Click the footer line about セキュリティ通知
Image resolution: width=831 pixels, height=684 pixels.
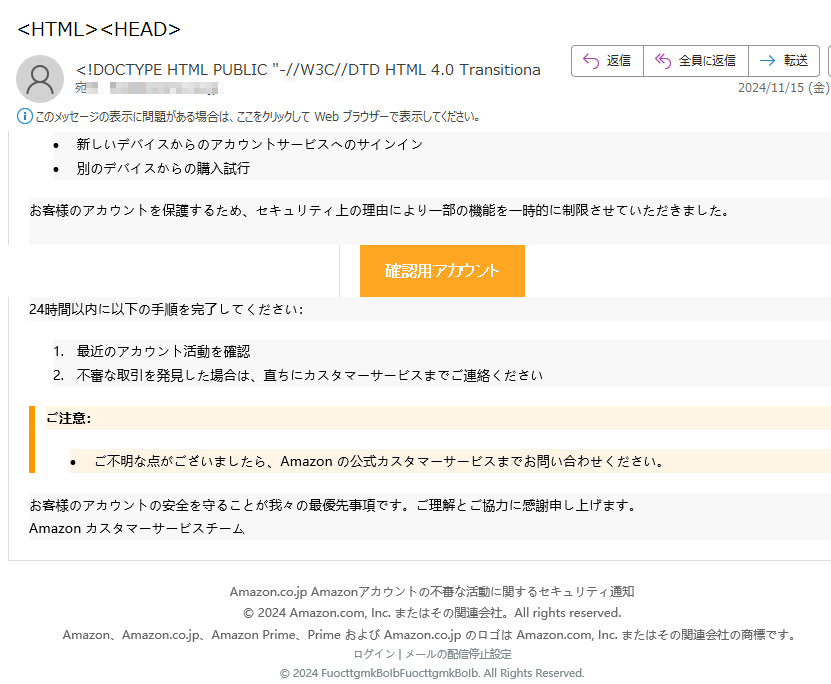[x=432, y=592]
